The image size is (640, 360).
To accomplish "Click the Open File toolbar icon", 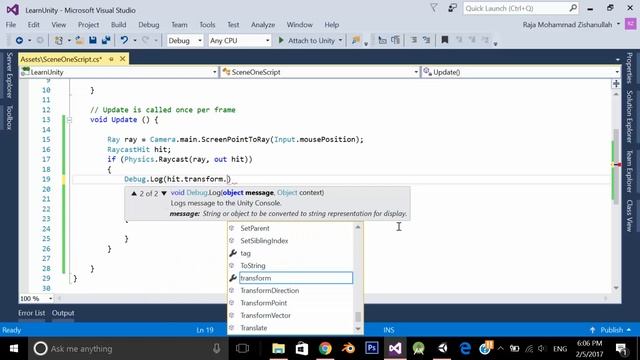I will (79, 40).
